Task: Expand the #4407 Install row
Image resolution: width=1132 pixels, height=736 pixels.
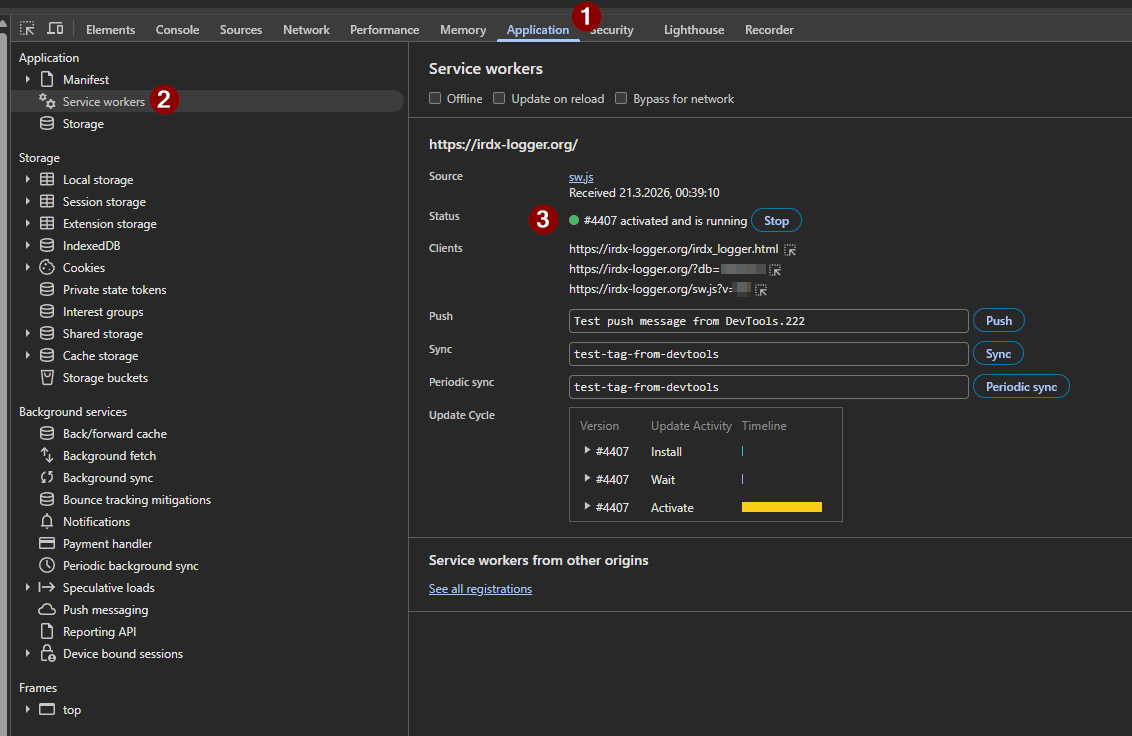Action: tap(587, 451)
